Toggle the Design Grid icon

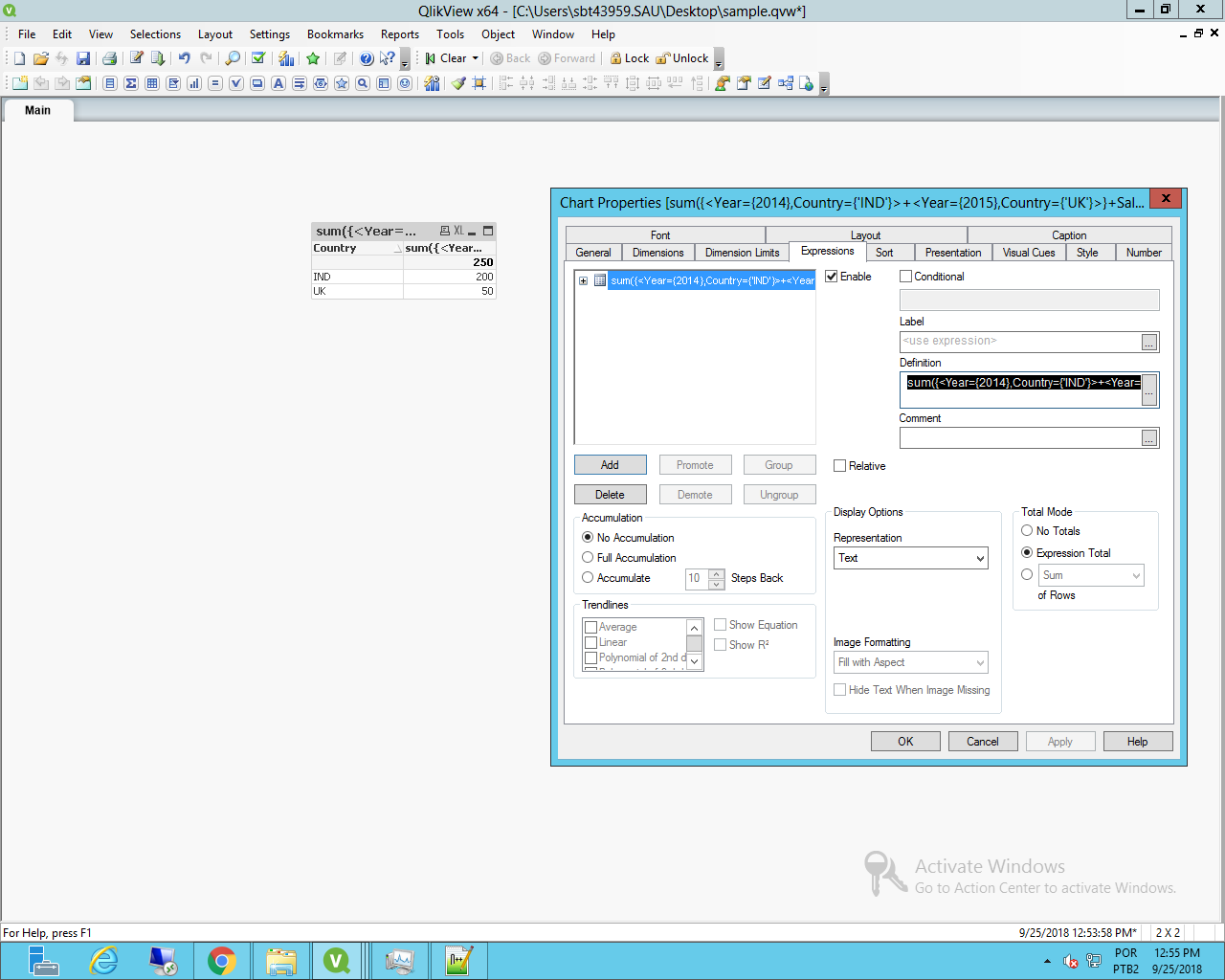point(479,83)
